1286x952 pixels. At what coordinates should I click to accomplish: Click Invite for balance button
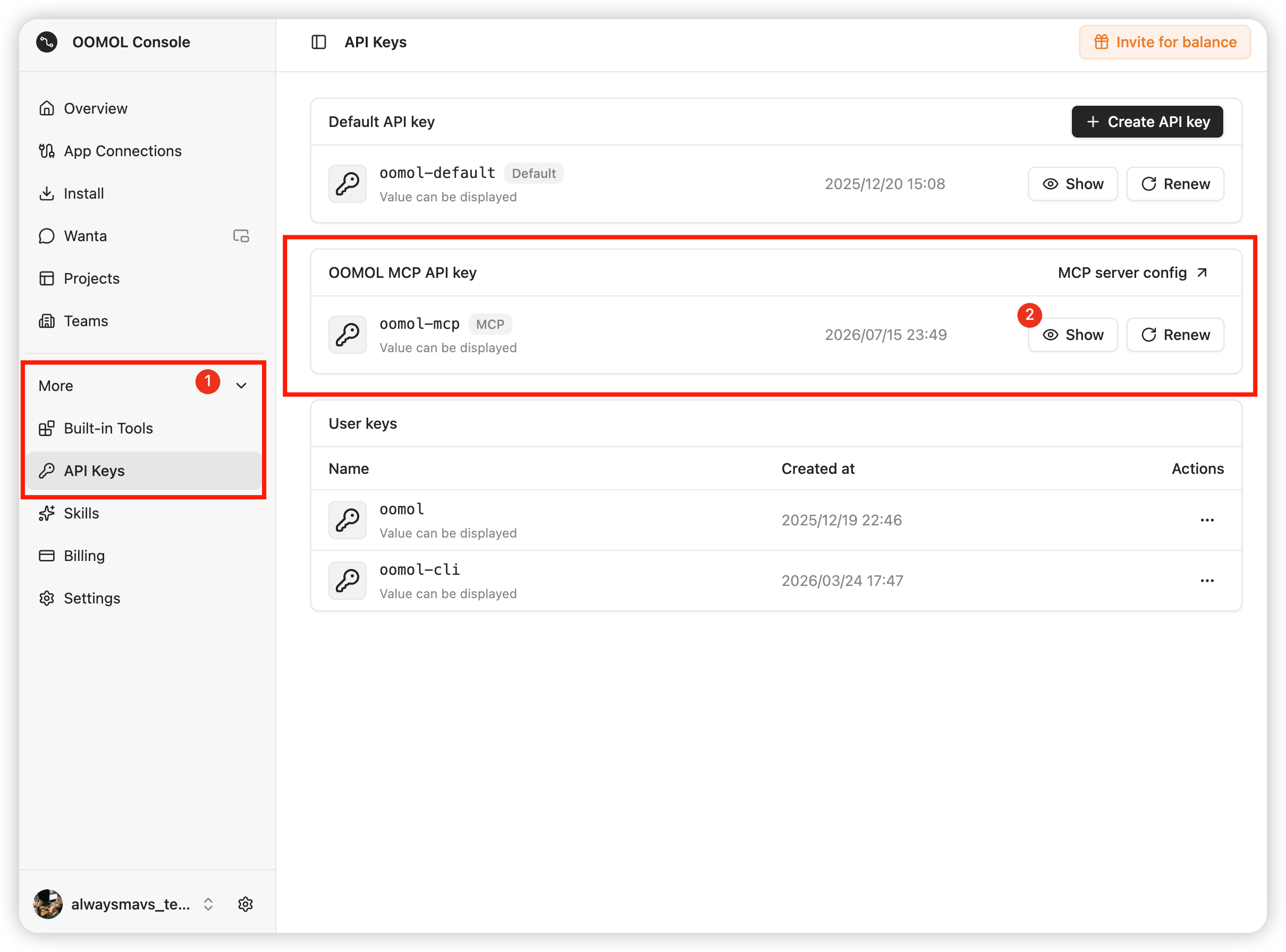(1165, 42)
